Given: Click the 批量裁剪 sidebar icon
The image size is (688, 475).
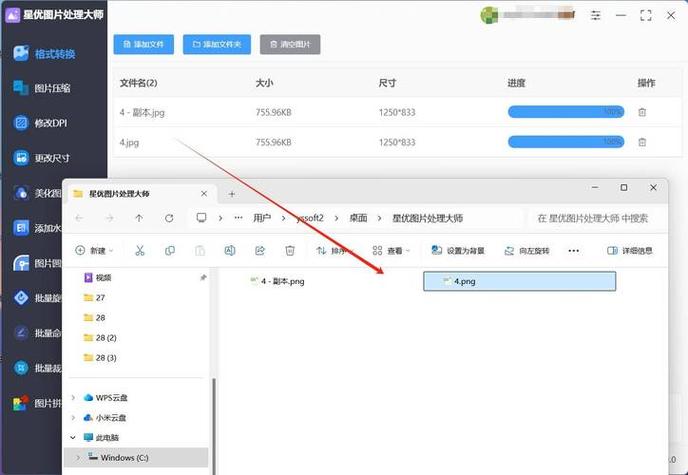Looking at the screenshot, I should coord(21,368).
